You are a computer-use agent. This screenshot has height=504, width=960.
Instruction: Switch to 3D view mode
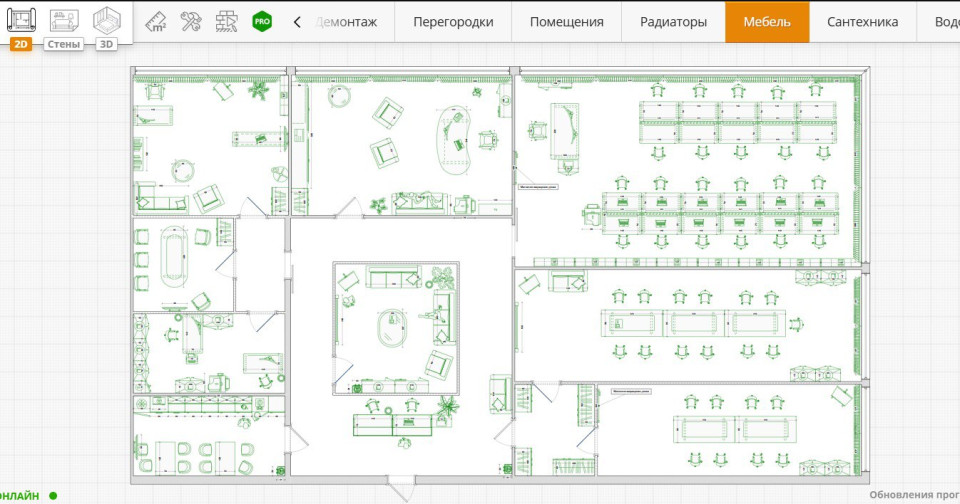click(107, 20)
